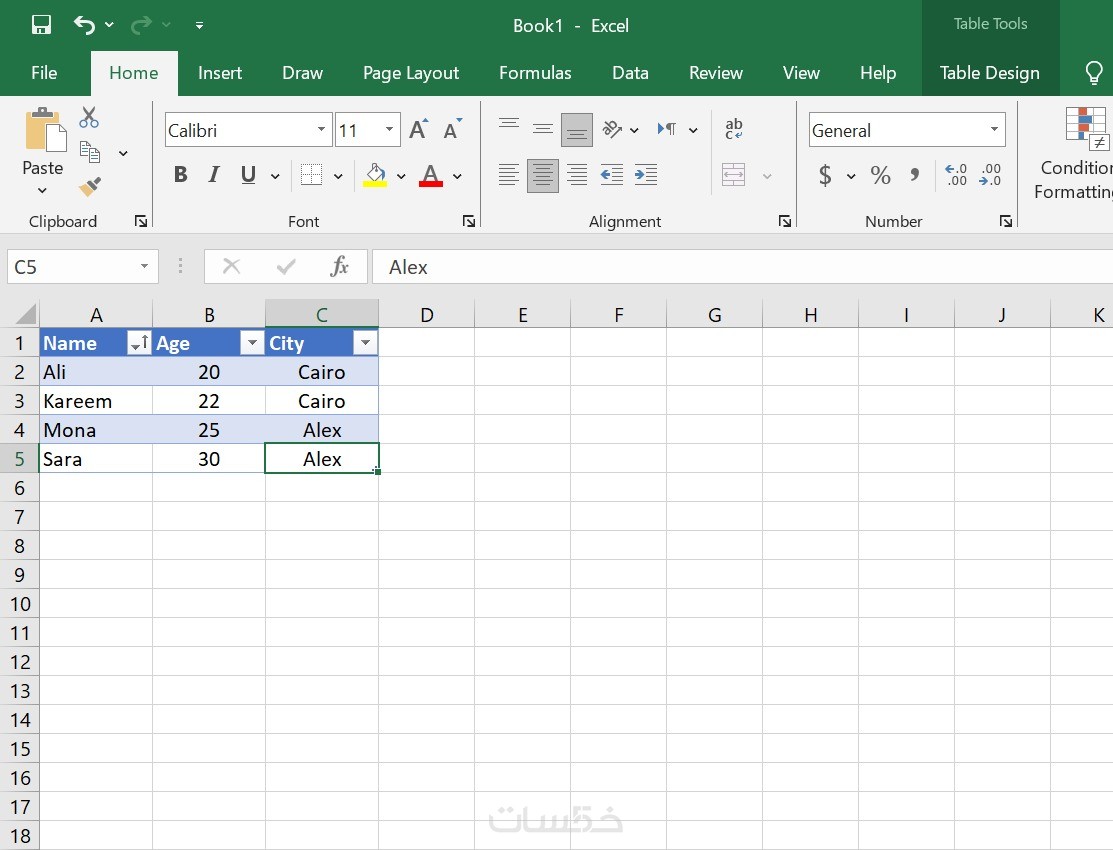Toggle Center horizontal alignment
This screenshot has height=850, width=1113.
(542, 175)
